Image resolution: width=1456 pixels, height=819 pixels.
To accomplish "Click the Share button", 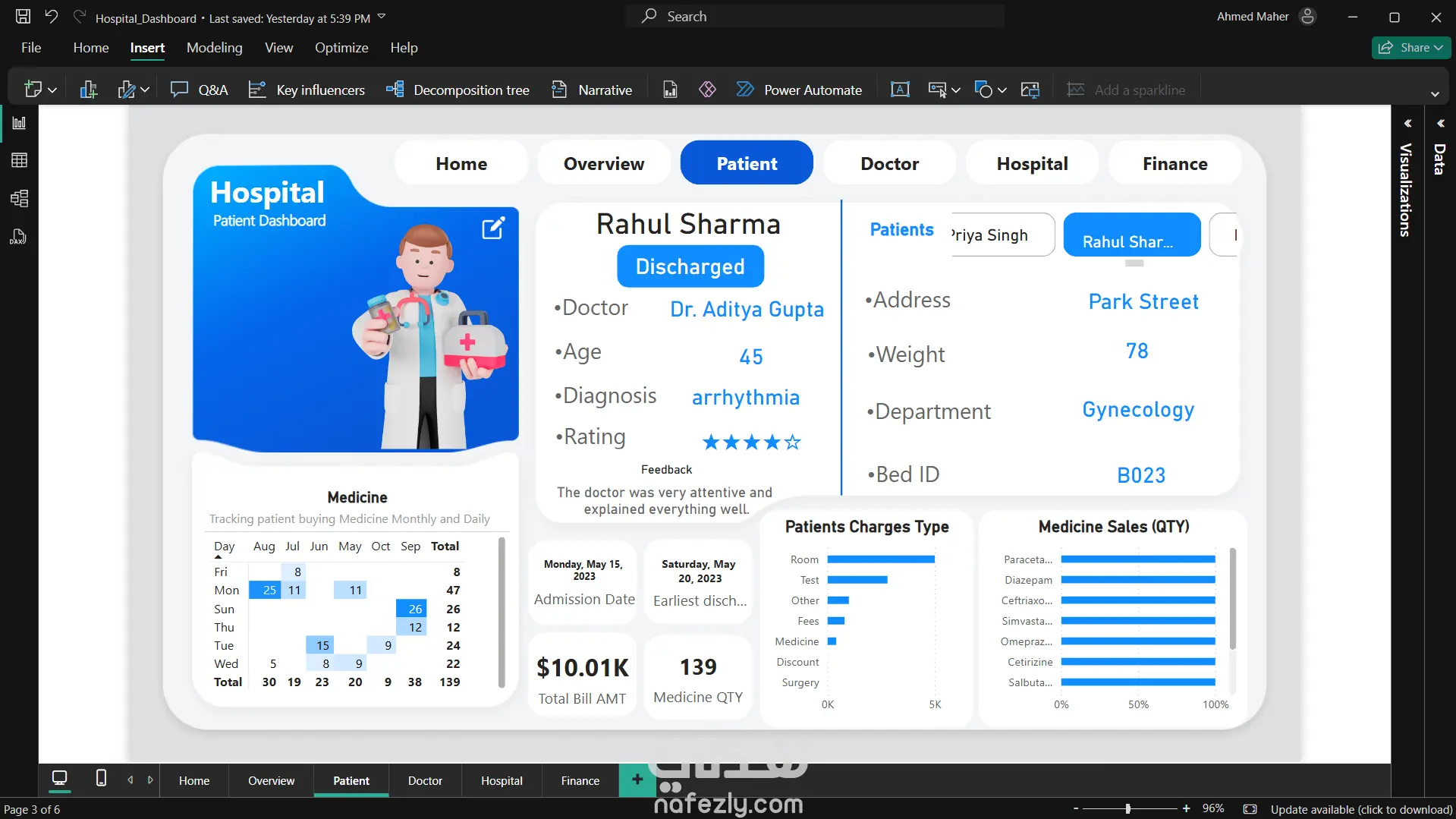I will click(x=1410, y=47).
